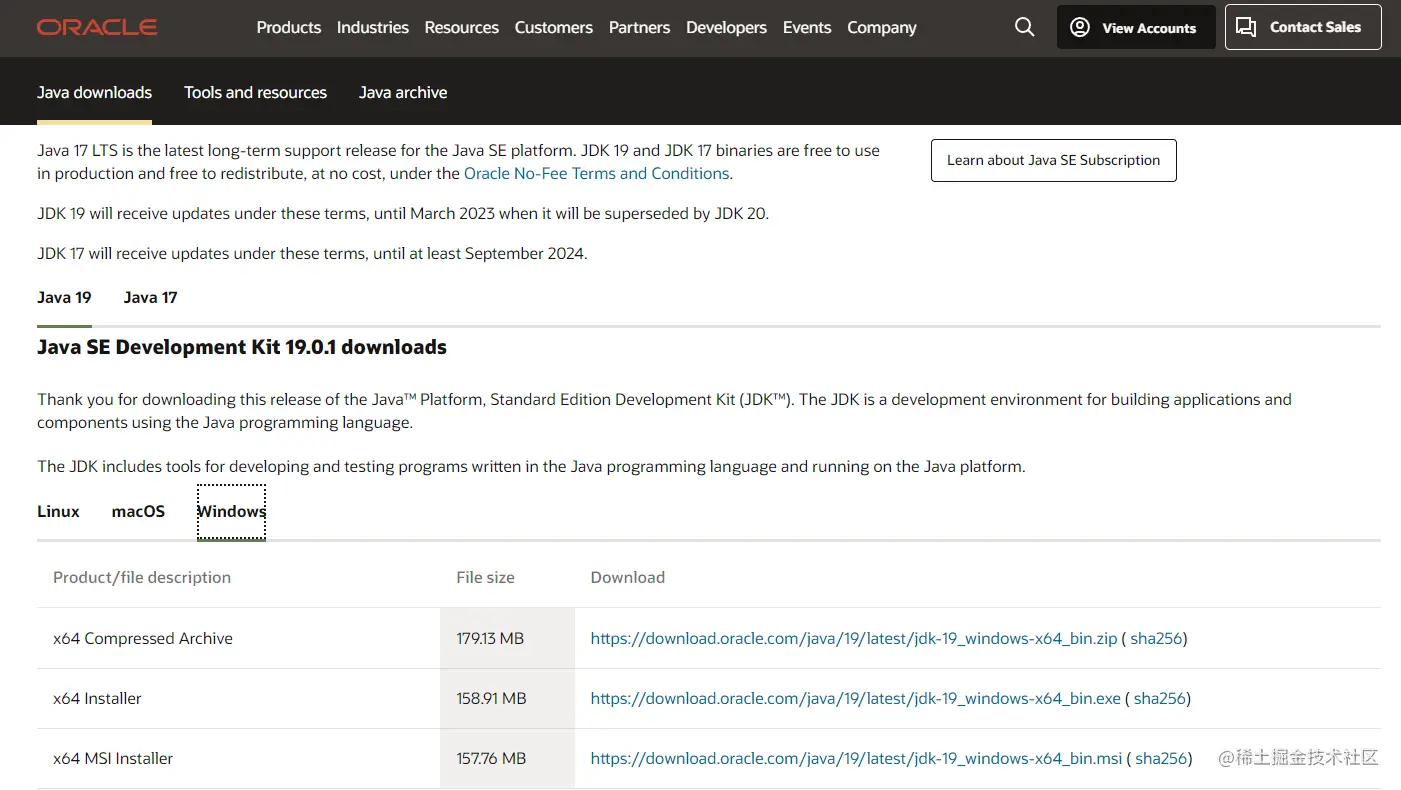
Task: Open sha256 link for MSI installer
Action: (x=1161, y=758)
